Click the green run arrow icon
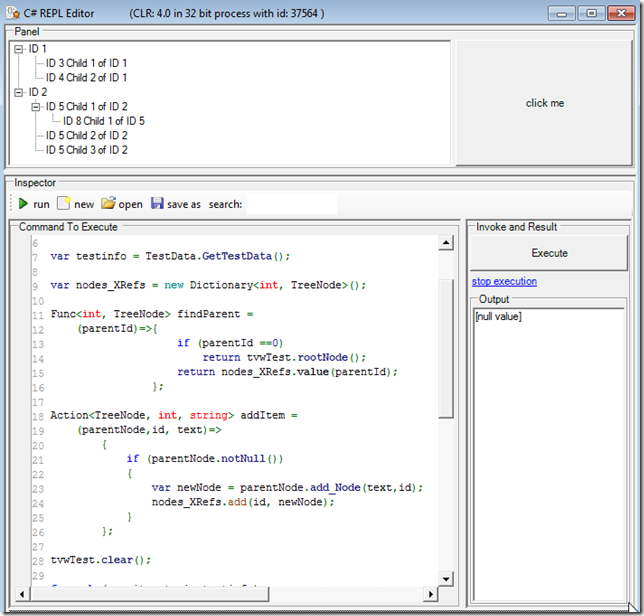The image size is (644, 616). point(23,204)
